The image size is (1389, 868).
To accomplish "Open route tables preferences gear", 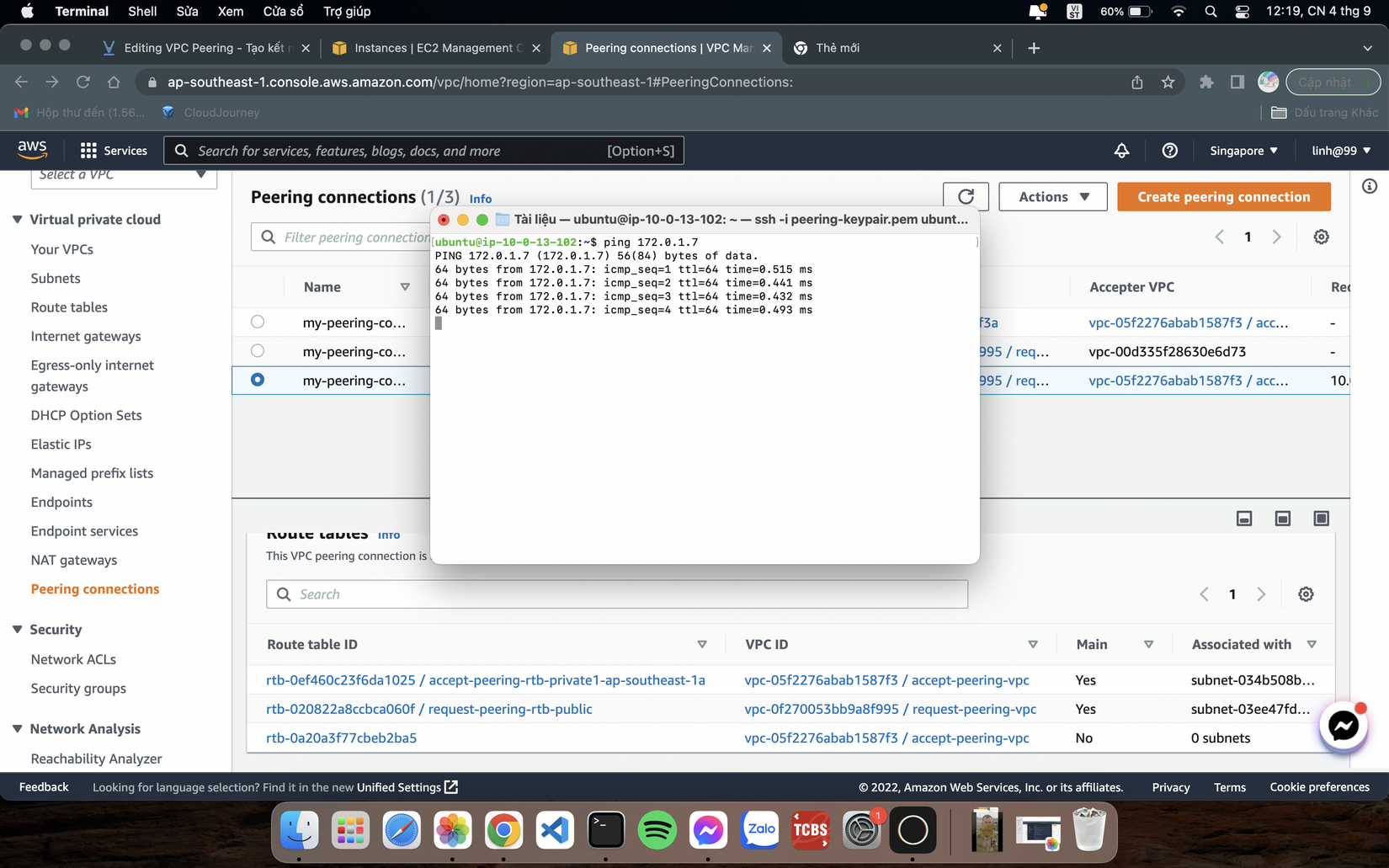I will pos(1306,594).
